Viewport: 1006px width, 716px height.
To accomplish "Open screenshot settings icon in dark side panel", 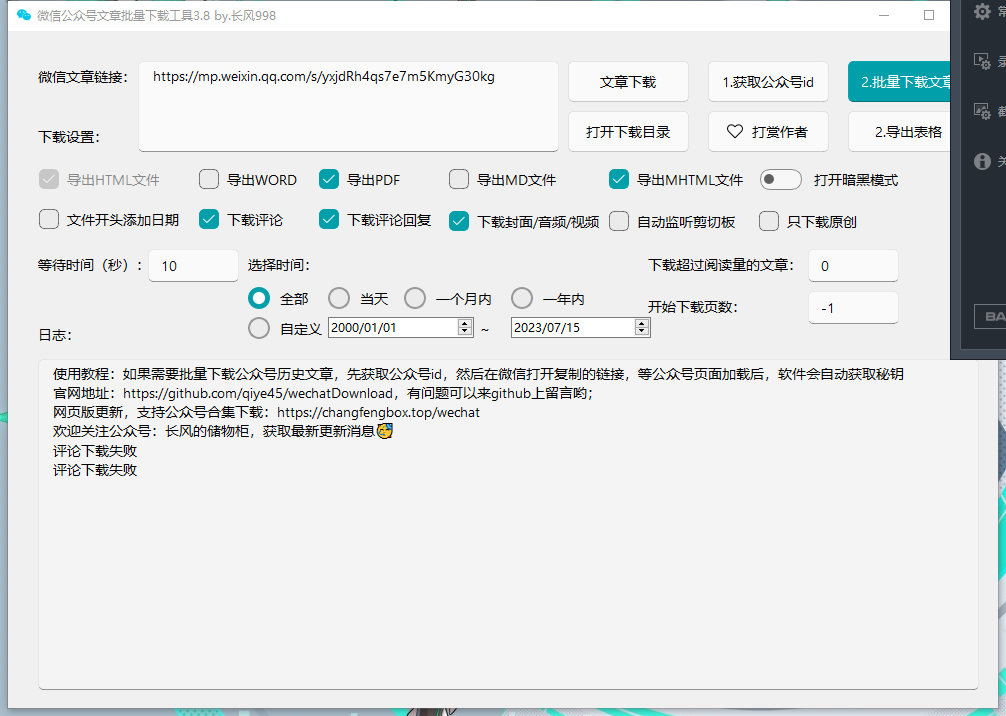I will click(982, 111).
